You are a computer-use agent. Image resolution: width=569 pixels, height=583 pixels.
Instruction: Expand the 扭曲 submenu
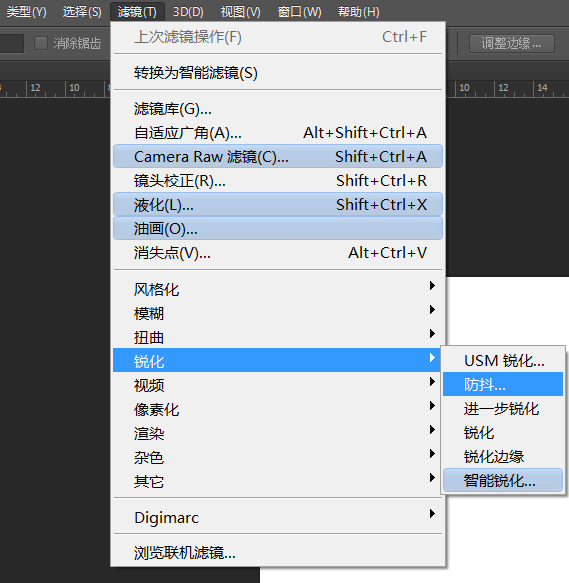click(x=278, y=337)
